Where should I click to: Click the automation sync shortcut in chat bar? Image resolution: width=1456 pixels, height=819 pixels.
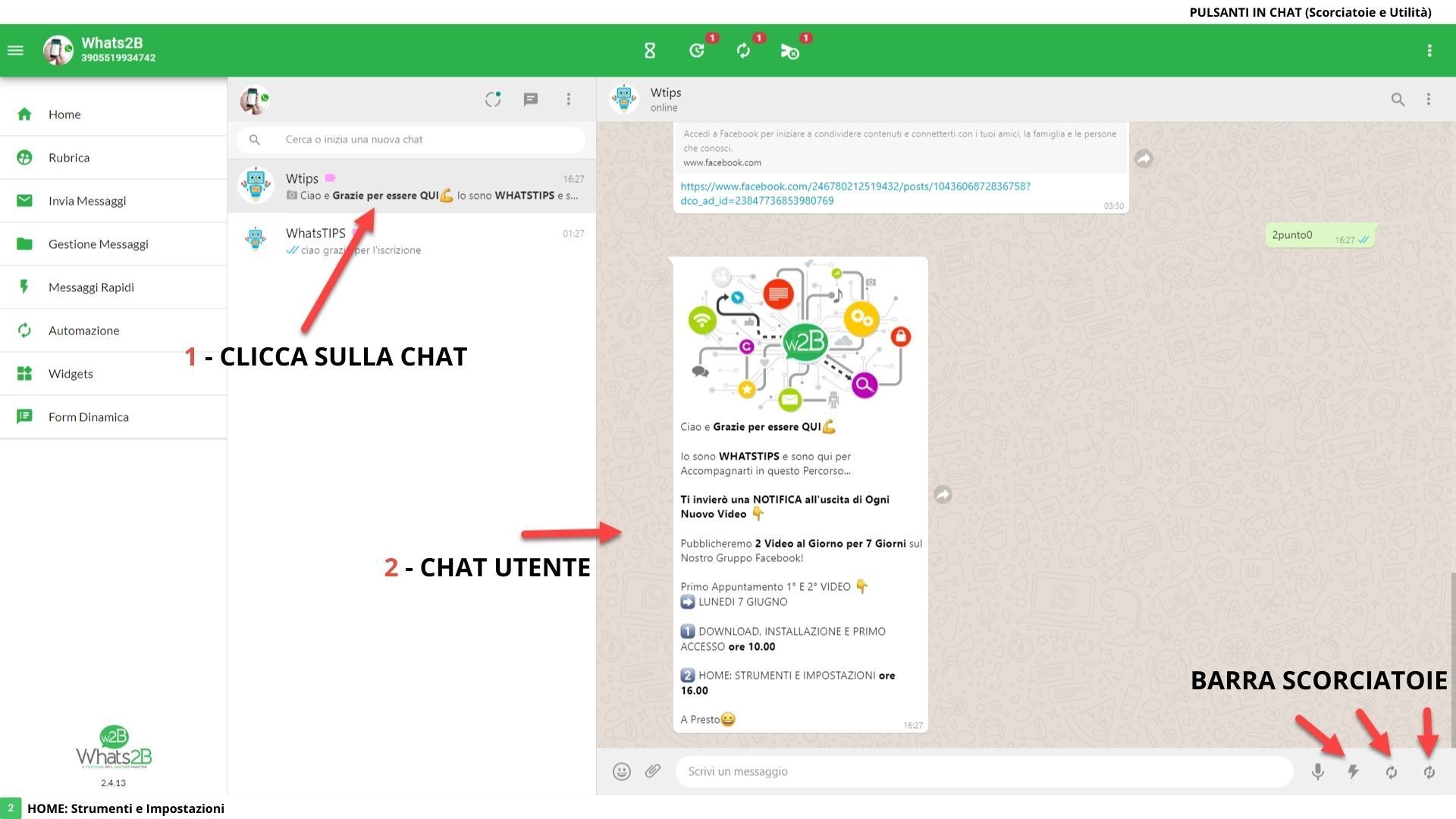(x=1392, y=772)
